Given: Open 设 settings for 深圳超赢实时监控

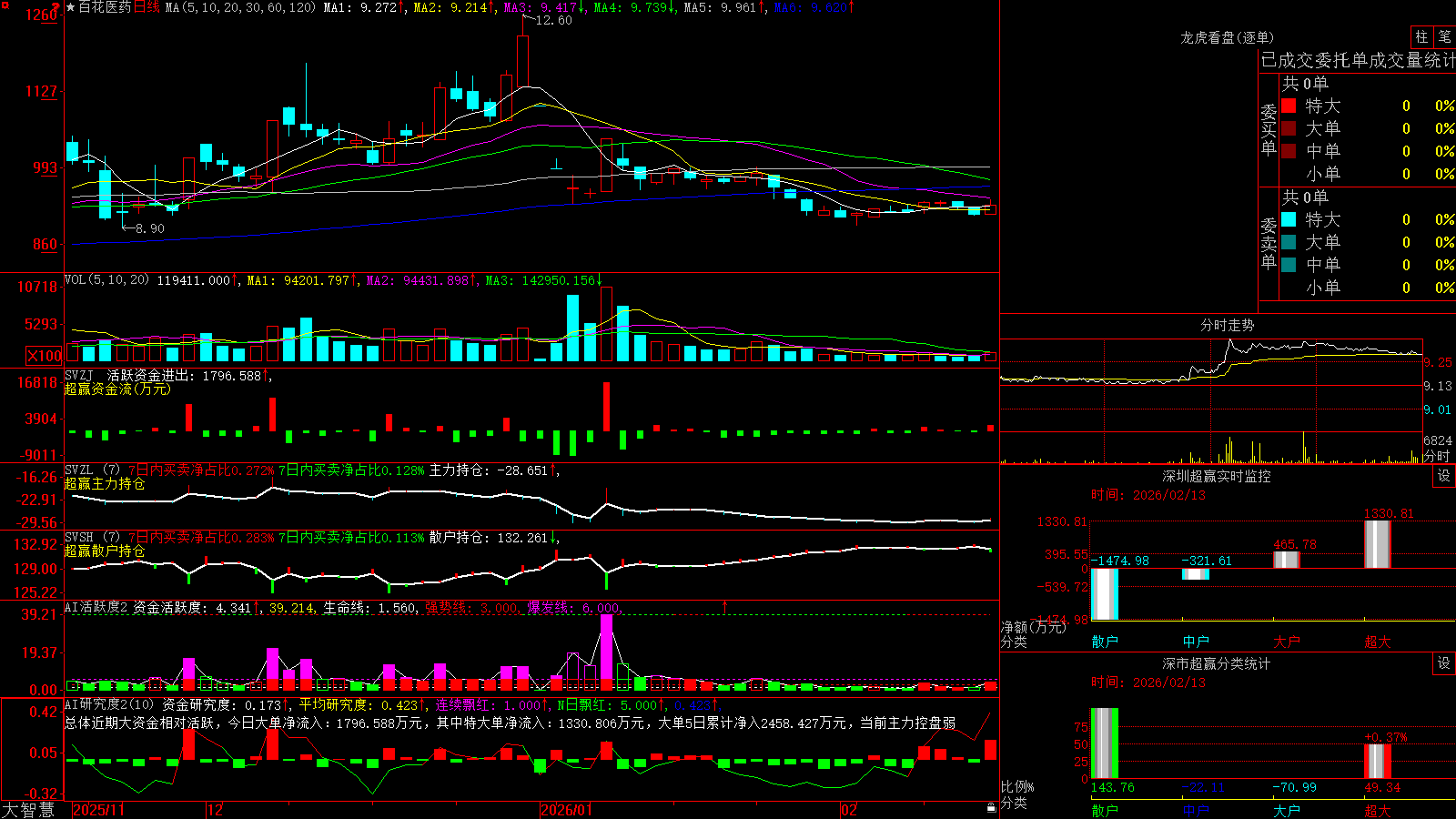Looking at the screenshot, I should click(x=1444, y=476).
